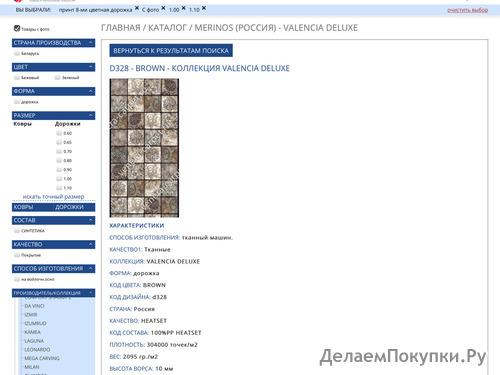Viewport: 500px width, 375px height.
Task: Collapse the 'Состав' section arrow
Action: pyautogui.click(x=90, y=220)
